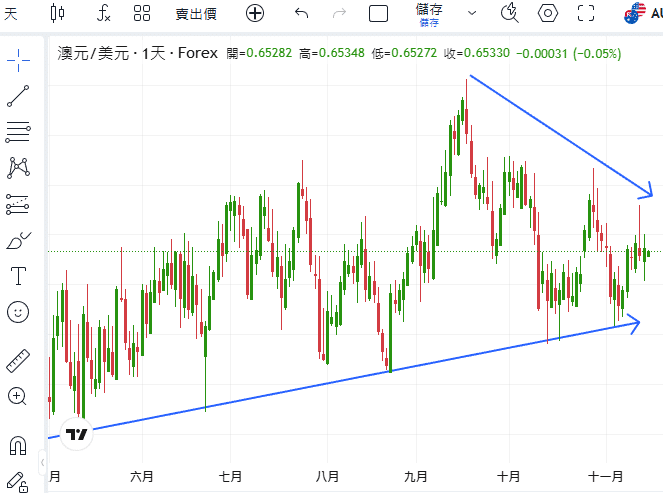
Task: Select the trend line drawing tool
Action: (18, 96)
